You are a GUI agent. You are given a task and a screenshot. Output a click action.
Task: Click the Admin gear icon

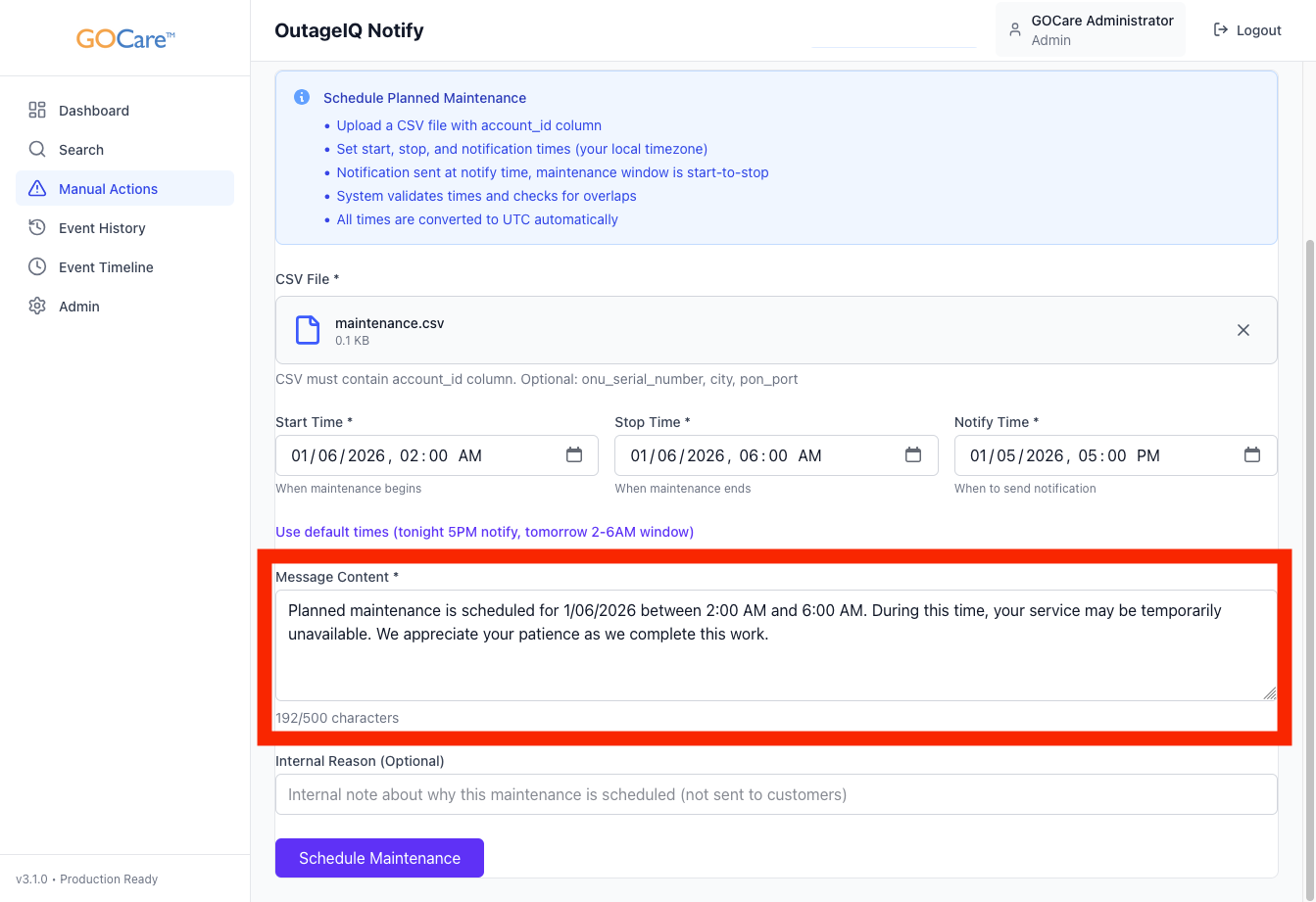37,307
